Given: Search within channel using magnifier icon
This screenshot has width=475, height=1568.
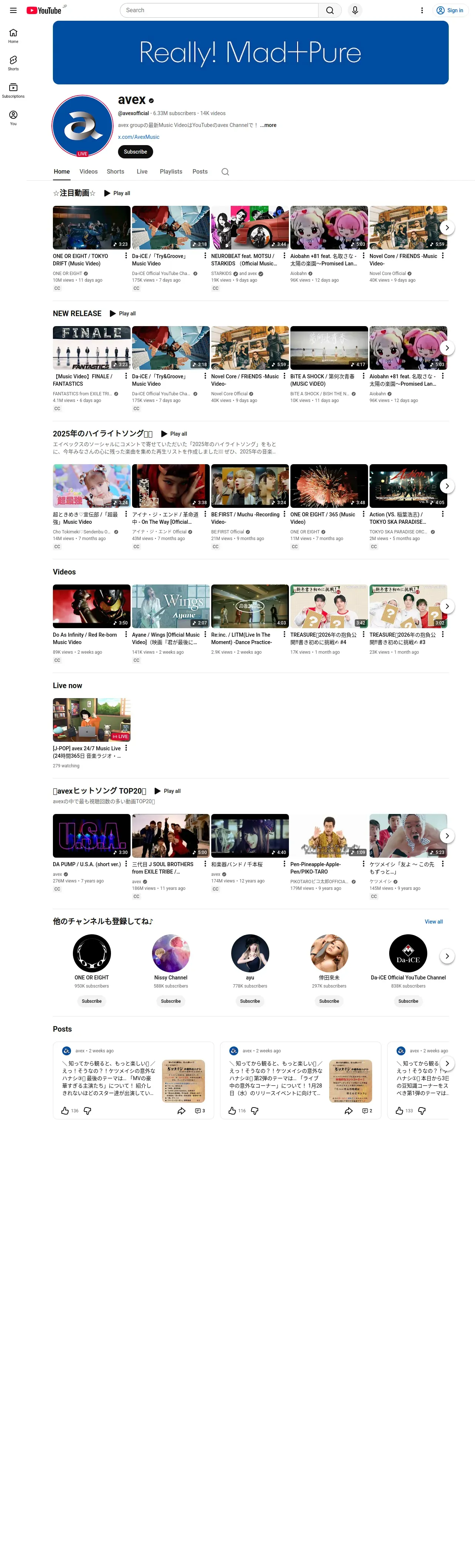Looking at the screenshot, I should point(225,172).
